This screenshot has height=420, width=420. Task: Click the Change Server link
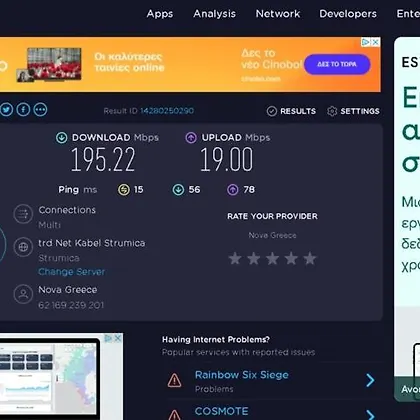72,272
